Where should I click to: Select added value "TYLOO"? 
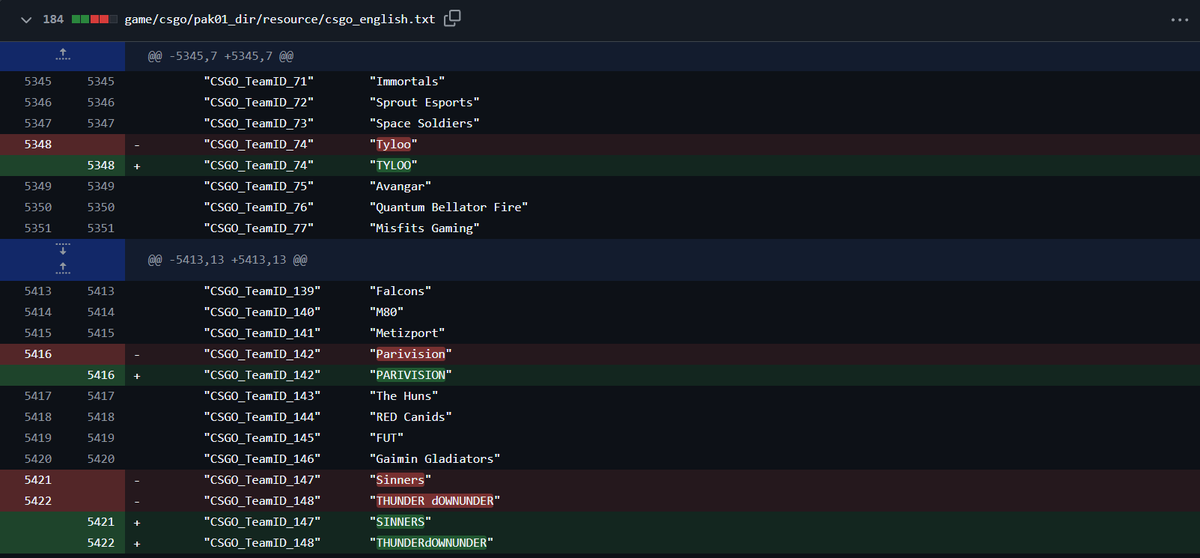393,165
